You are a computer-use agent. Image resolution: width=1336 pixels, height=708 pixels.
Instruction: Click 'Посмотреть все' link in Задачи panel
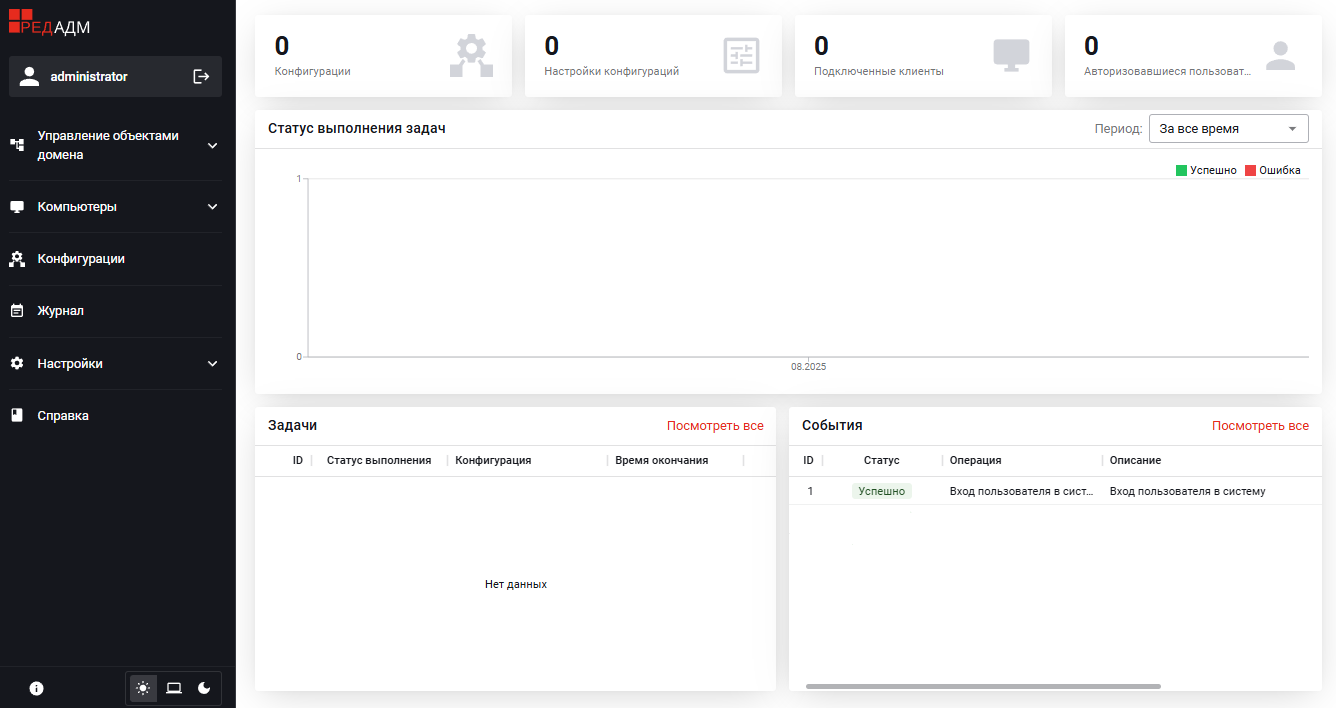pyautogui.click(x=715, y=426)
